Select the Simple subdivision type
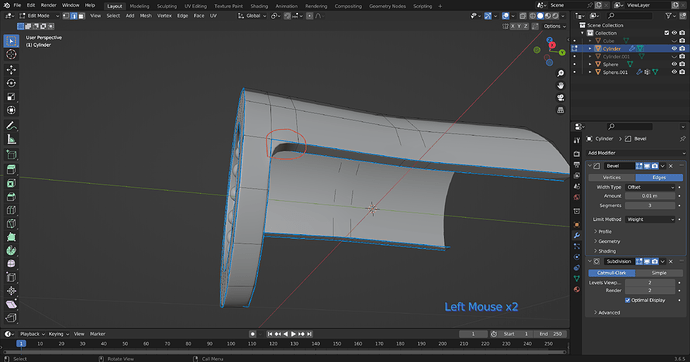This screenshot has width=690, height=362. 659,273
